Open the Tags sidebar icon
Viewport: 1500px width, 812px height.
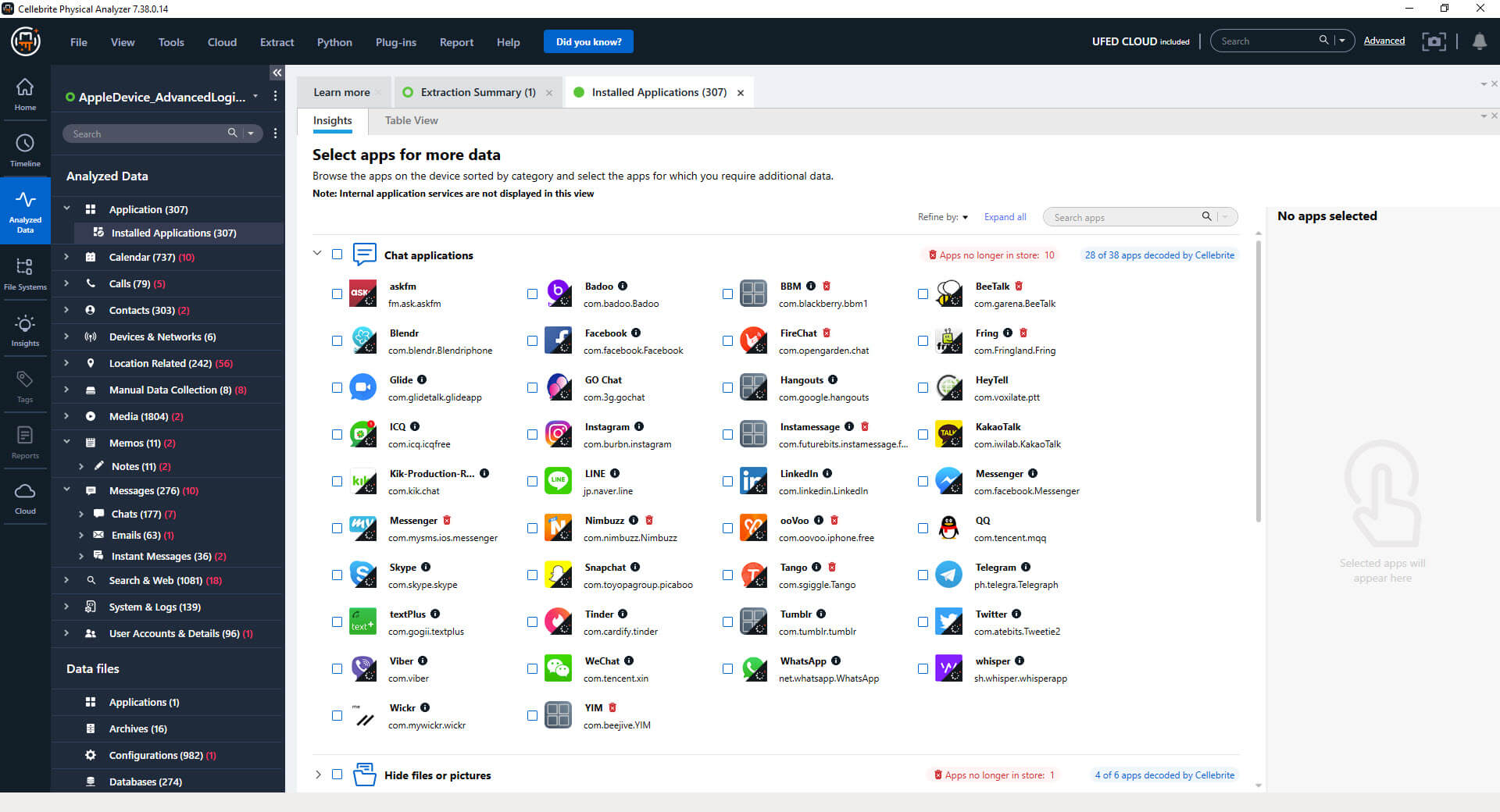coord(25,386)
